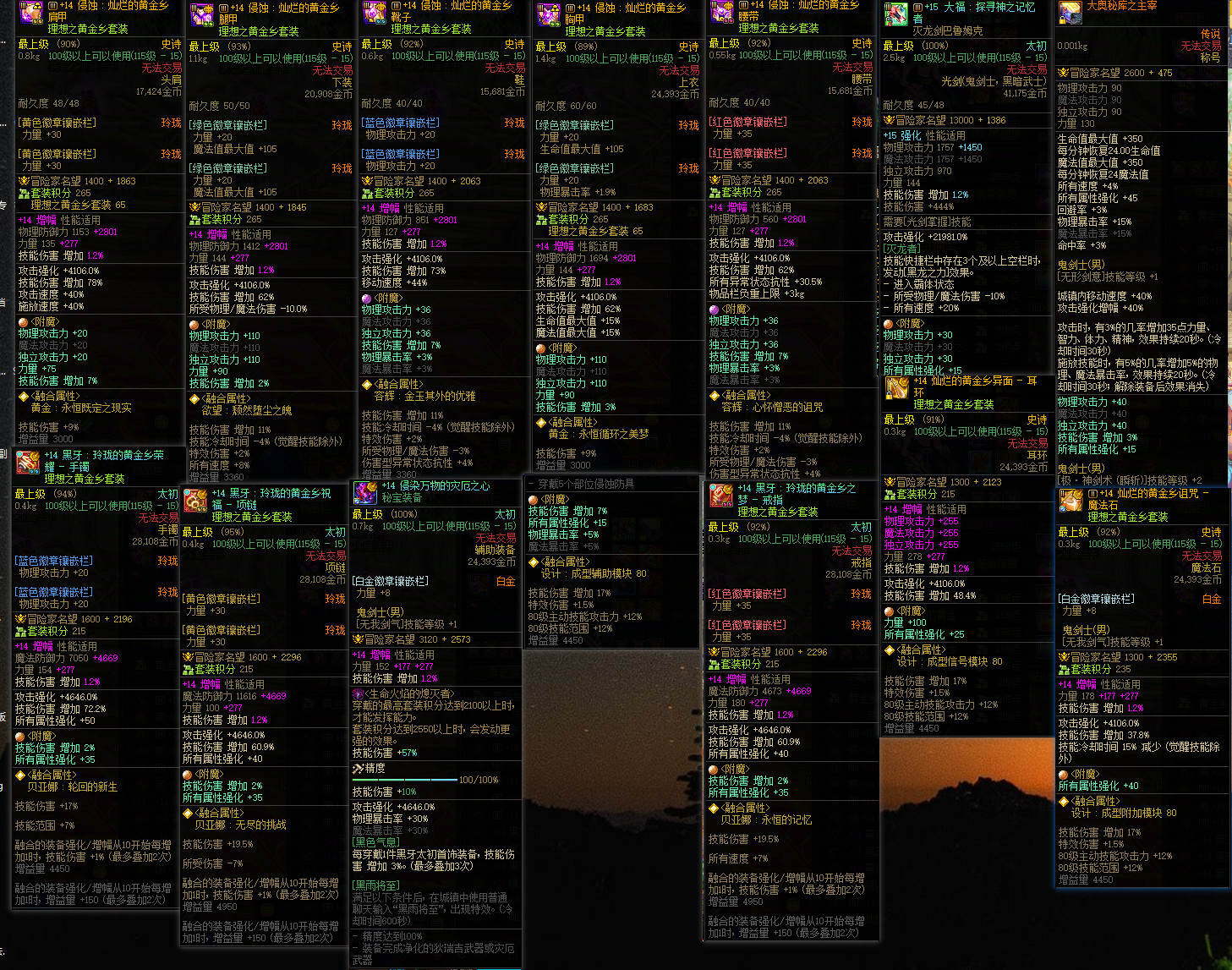This screenshot has height=970, width=1232.
Task: Click the 秘宝装备 label
Action: coord(402,498)
